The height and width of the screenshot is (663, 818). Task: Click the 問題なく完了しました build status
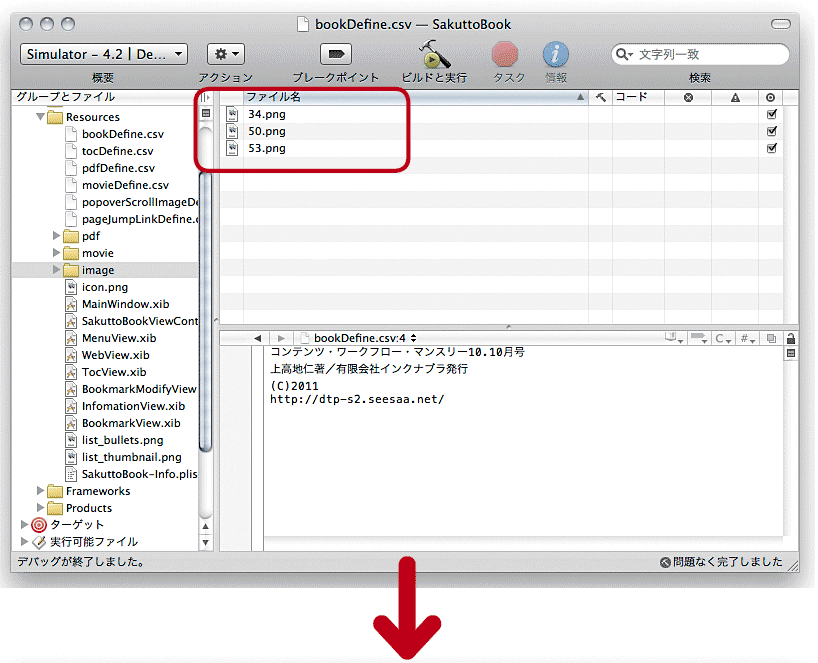point(721,562)
